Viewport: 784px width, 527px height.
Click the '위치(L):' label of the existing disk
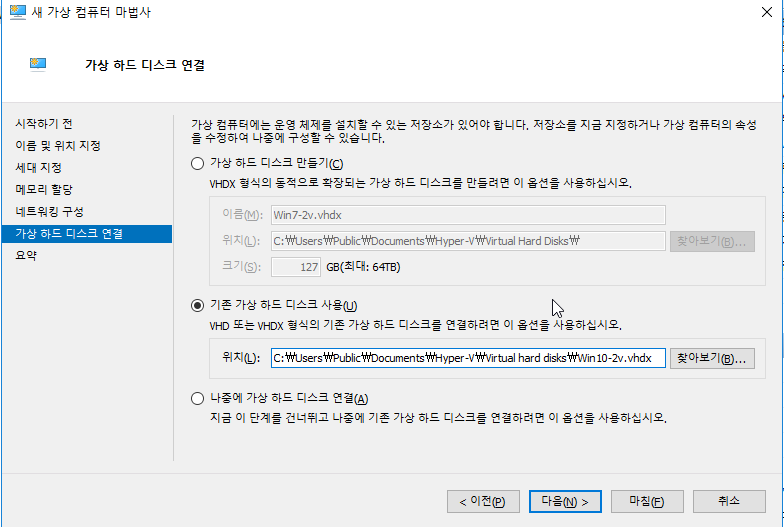(241, 358)
